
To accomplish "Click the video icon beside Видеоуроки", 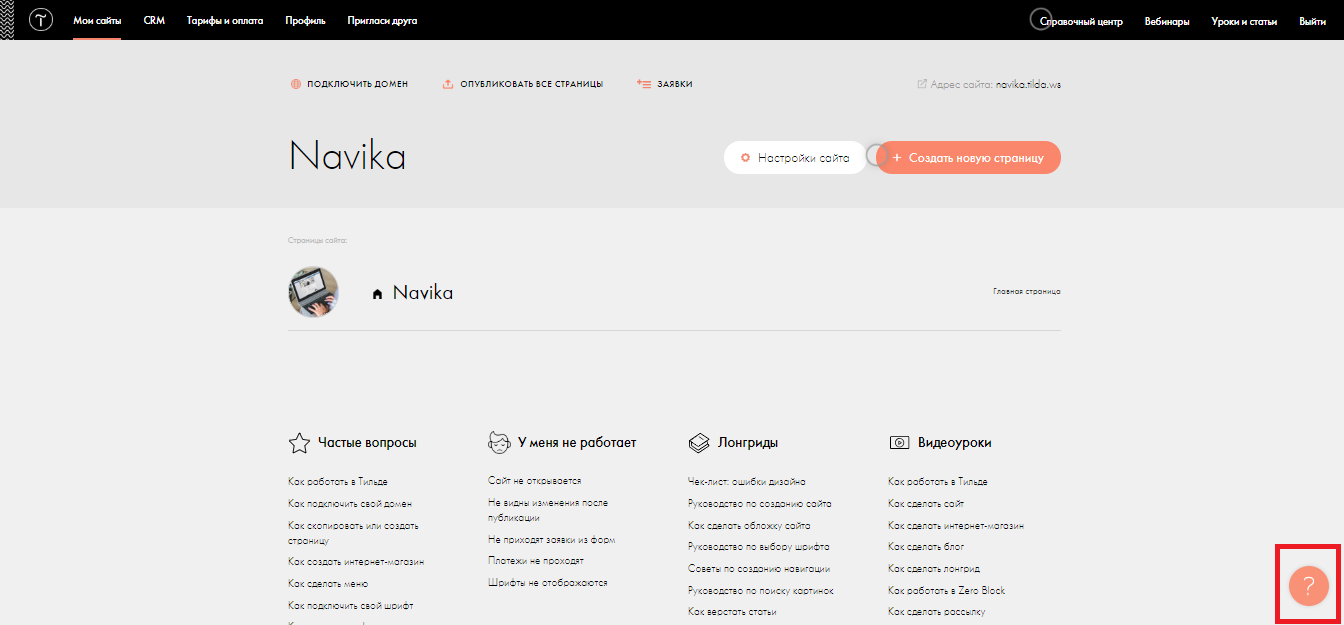I will [x=899, y=442].
